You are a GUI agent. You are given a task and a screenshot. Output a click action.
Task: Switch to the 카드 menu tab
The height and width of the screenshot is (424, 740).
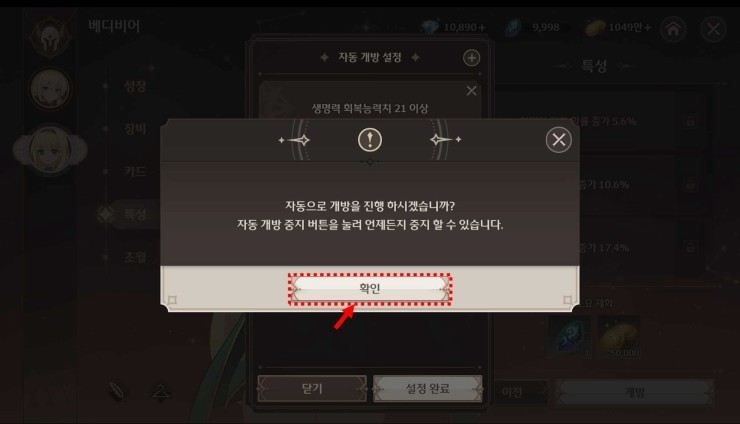tap(135, 171)
